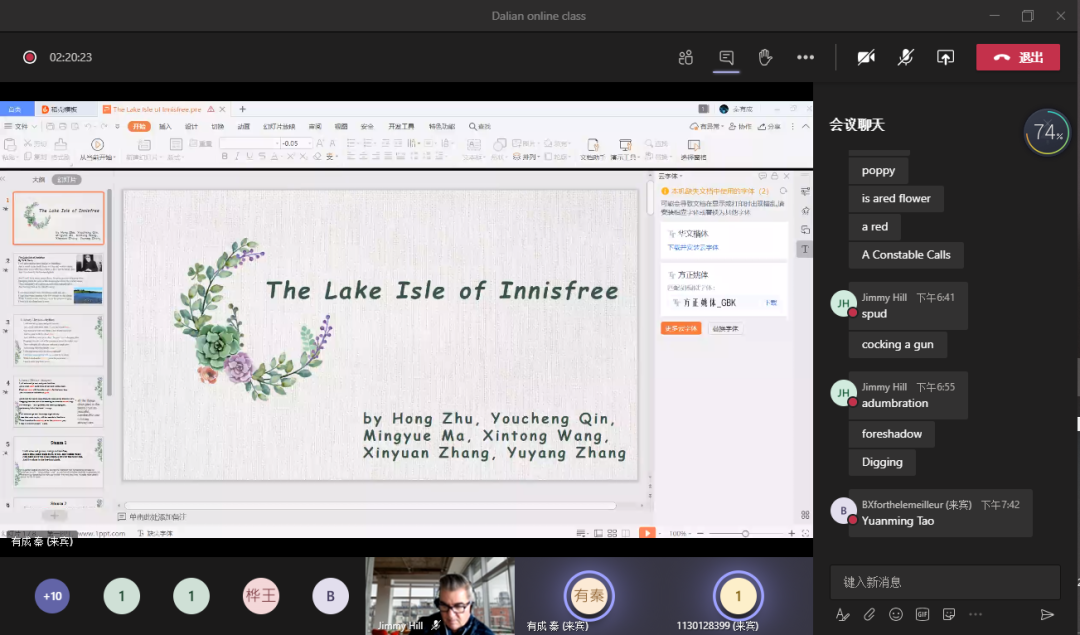
Task: Open the sticker picker in chat
Action: pos(948,614)
